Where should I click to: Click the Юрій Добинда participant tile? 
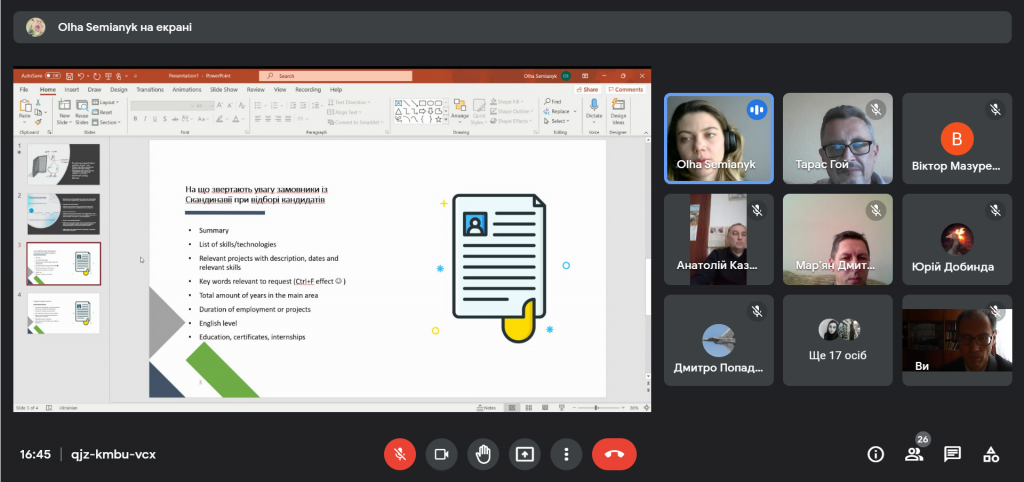point(957,239)
